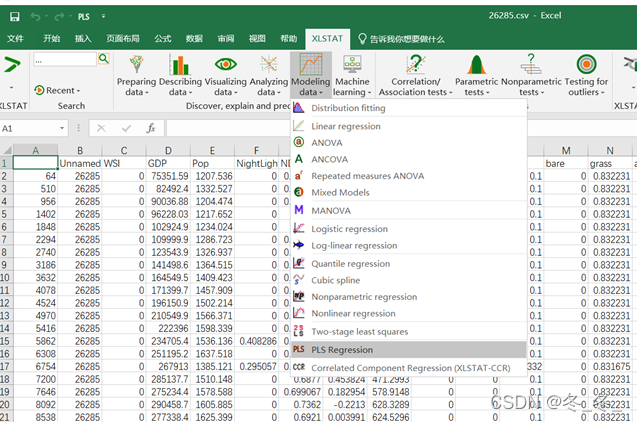Click the Redo arrow icon
This screenshot has height=422, width=637.
(x=59, y=17)
